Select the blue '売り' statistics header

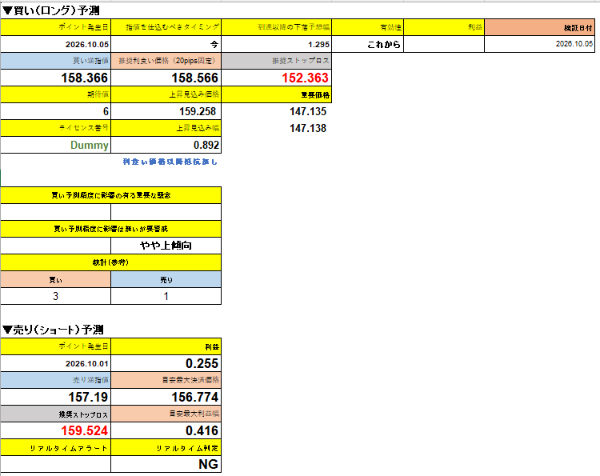[166, 279]
